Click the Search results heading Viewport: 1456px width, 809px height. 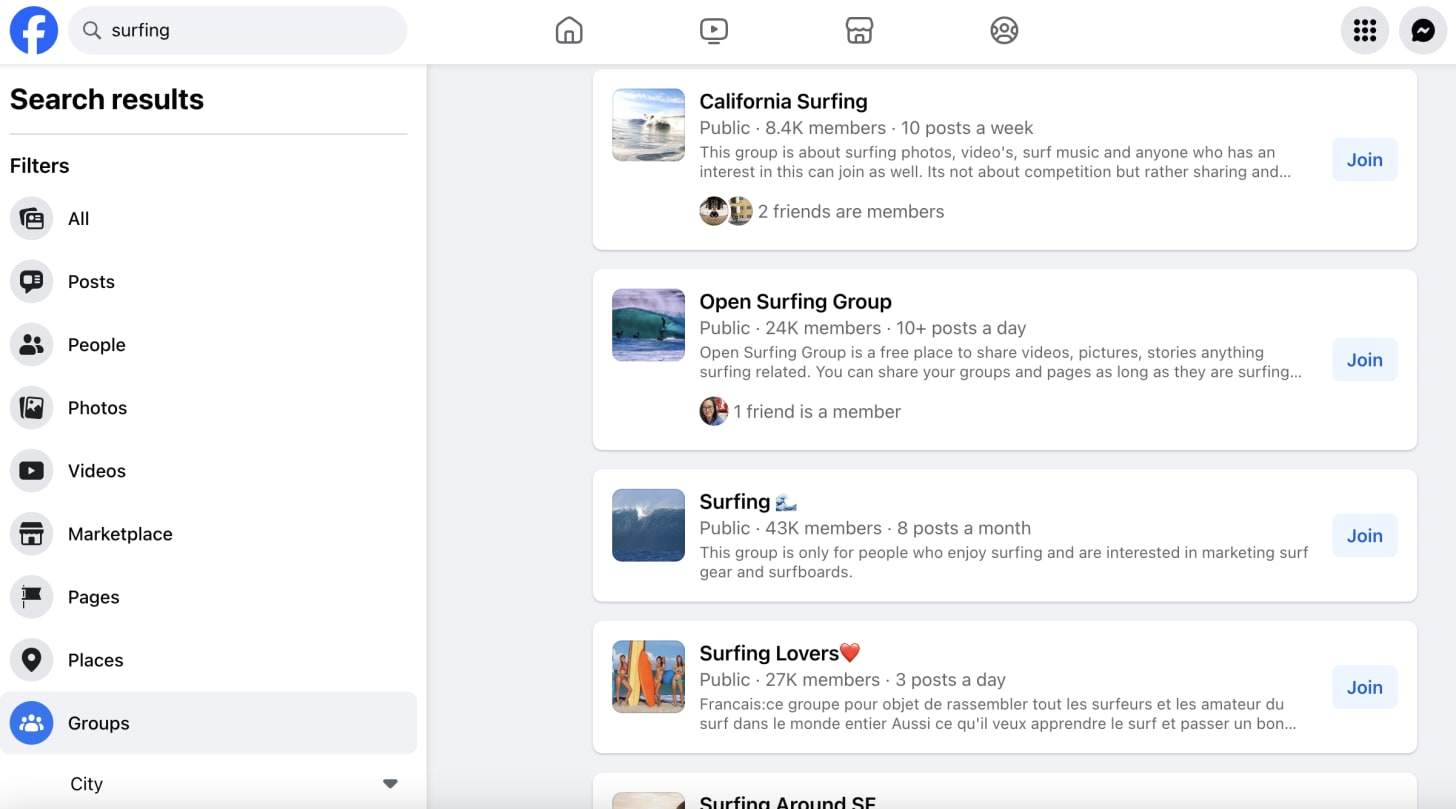coord(107,99)
